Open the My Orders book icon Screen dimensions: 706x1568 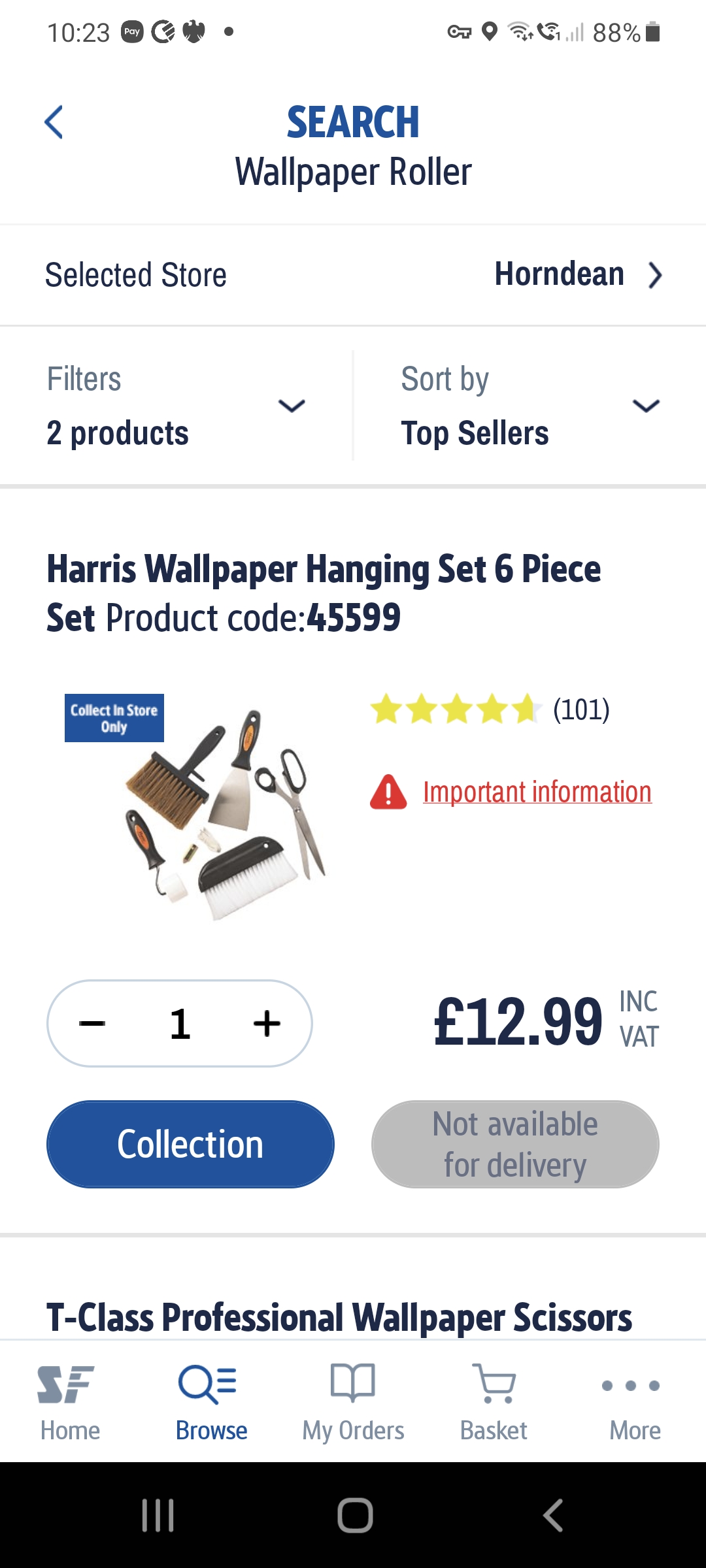click(x=353, y=1382)
